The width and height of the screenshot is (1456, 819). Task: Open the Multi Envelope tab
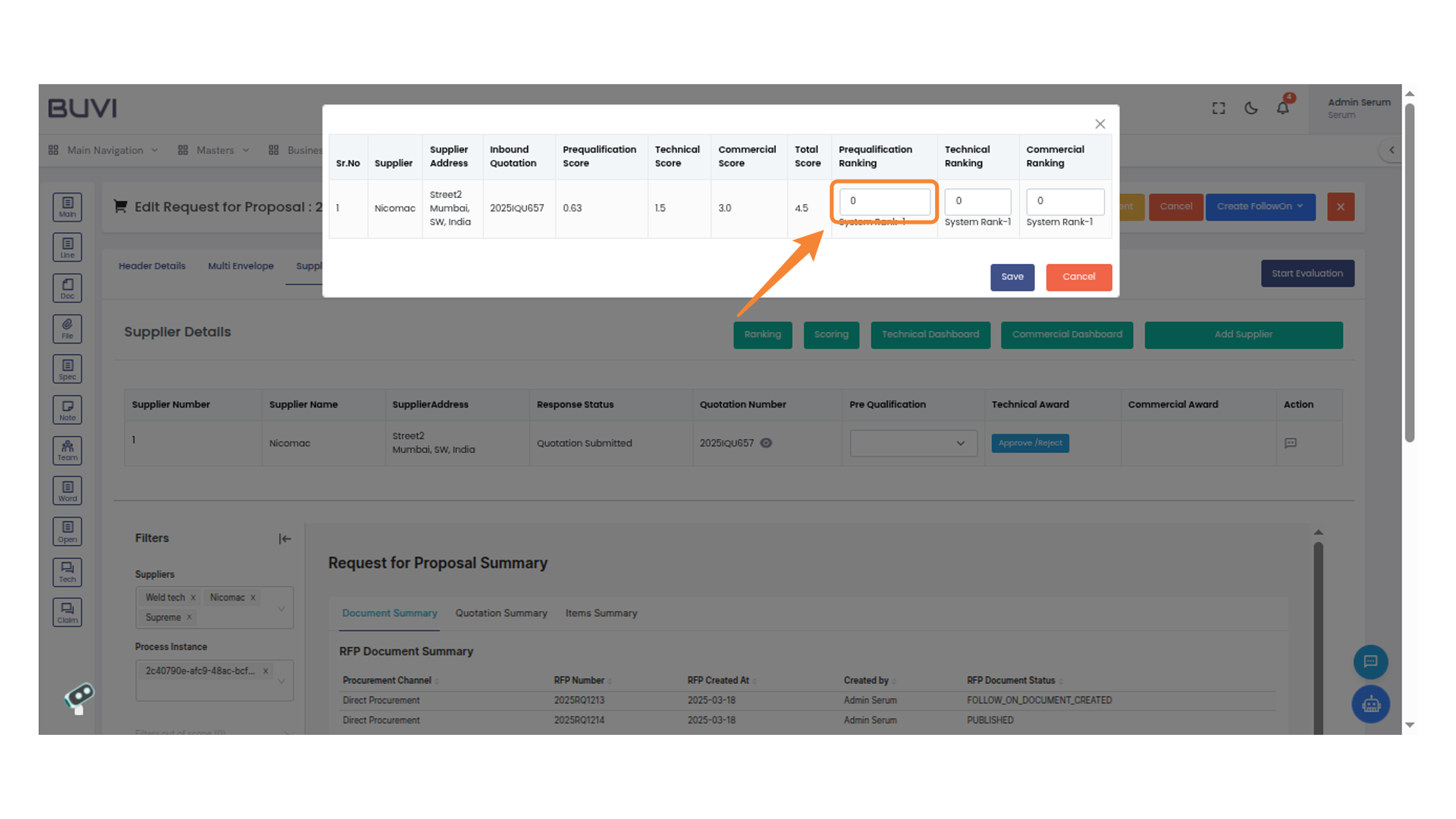(x=240, y=266)
